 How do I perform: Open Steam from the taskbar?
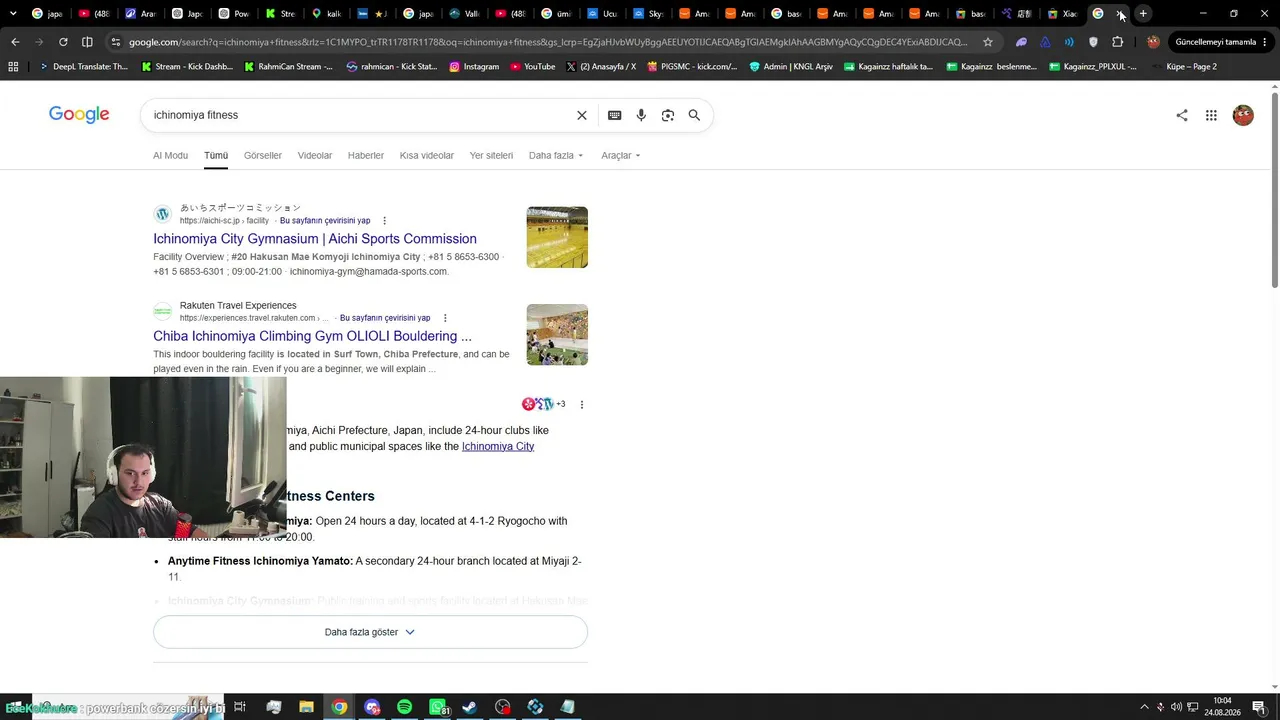[x=469, y=707]
